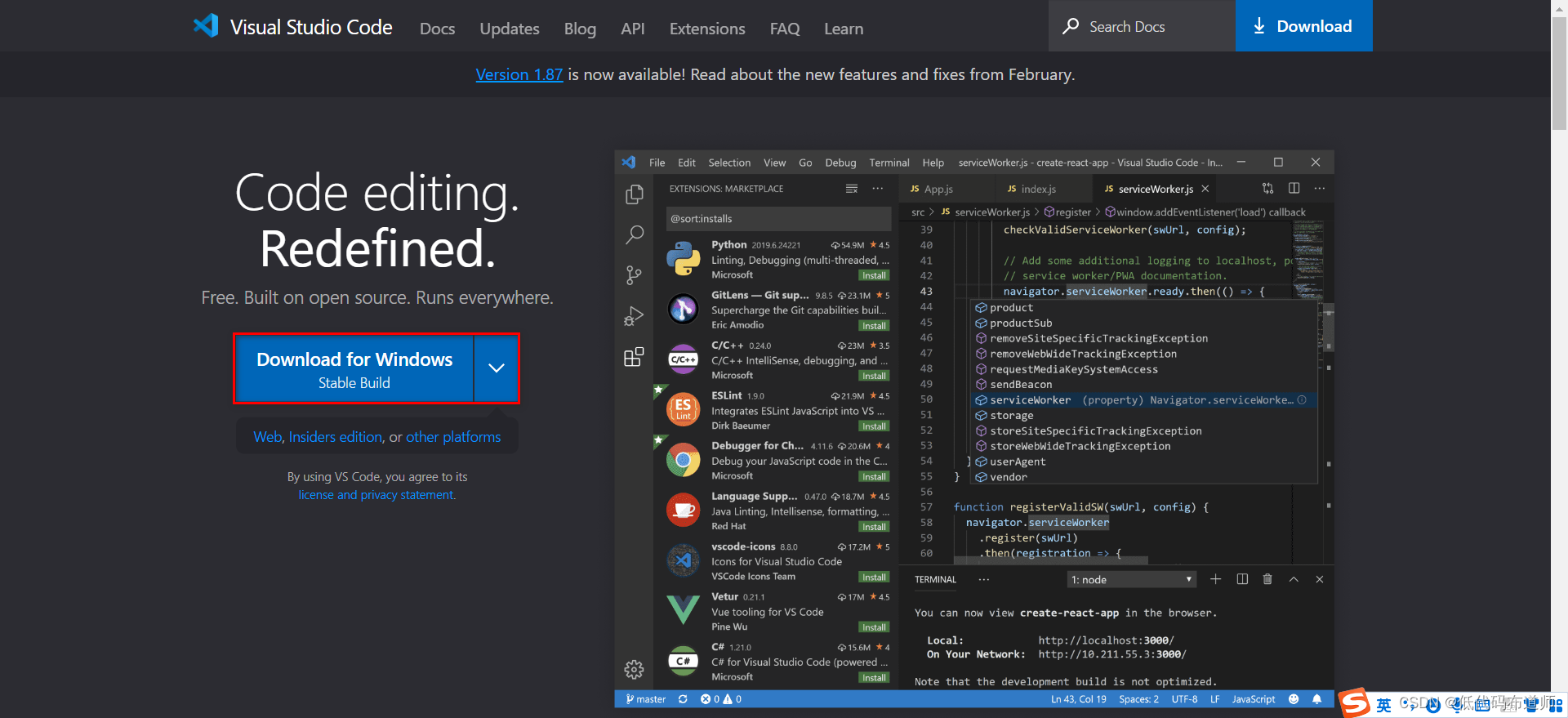Open the Insiders edition link
The width and height of the screenshot is (1568, 718).
tap(336, 437)
